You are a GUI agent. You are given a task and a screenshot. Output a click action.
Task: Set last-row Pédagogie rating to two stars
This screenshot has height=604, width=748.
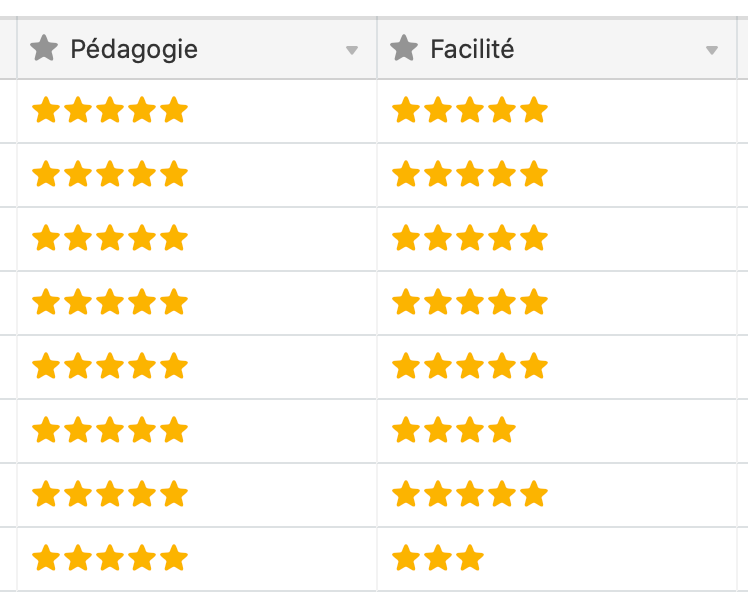point(77,558)
